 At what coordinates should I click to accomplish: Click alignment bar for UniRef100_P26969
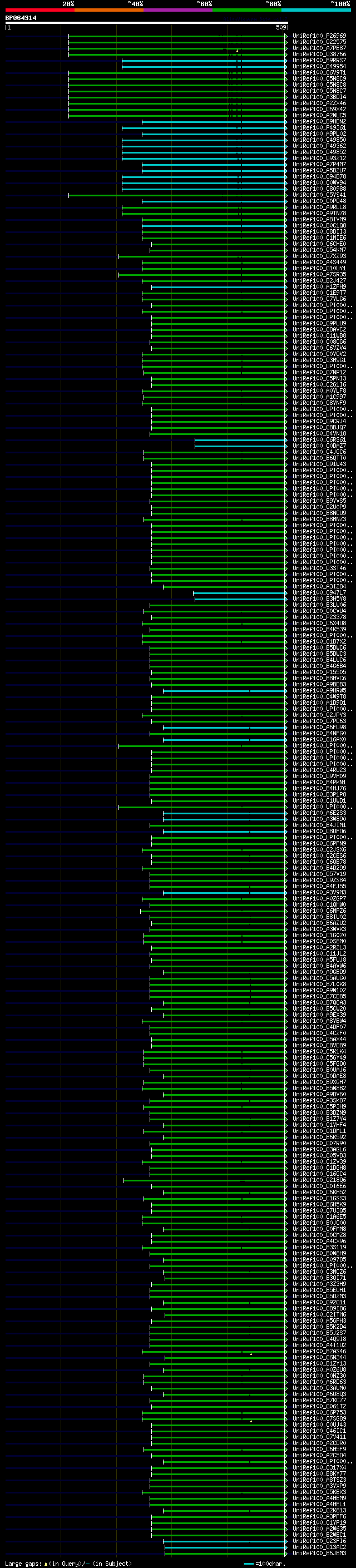(177, 36)
